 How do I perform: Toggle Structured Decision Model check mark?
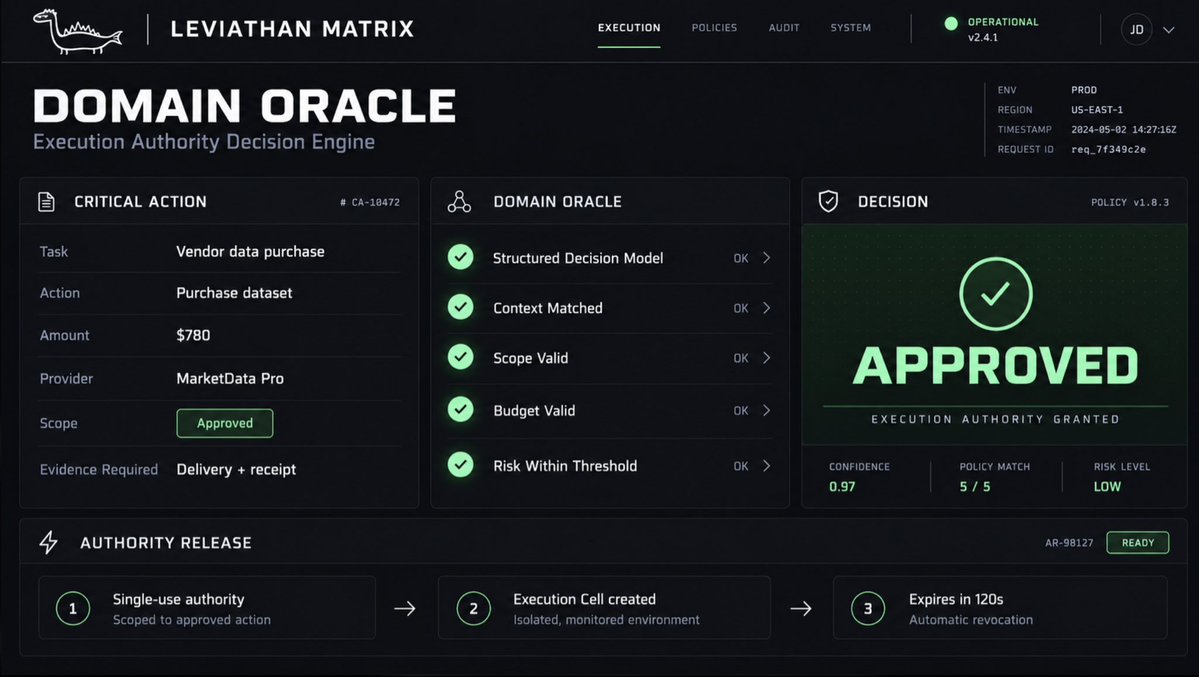(x=460, y=257)
